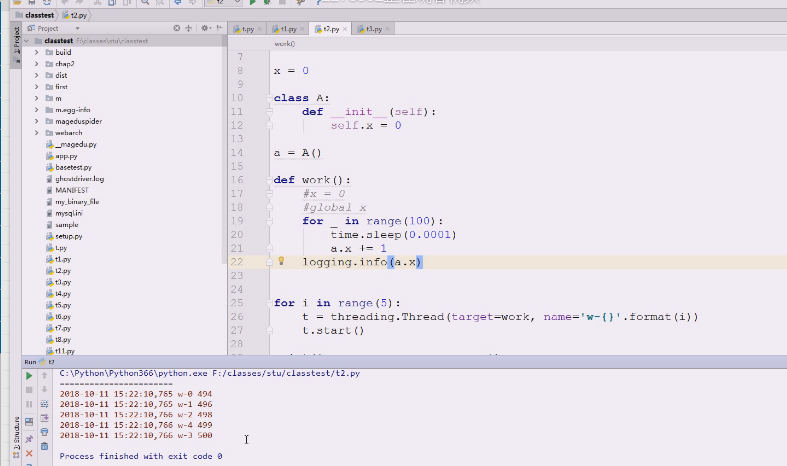787x466 pixels.
Task: Pin the Run tab with pin icon
Action: pyautogui.click(x=29, y=439)
